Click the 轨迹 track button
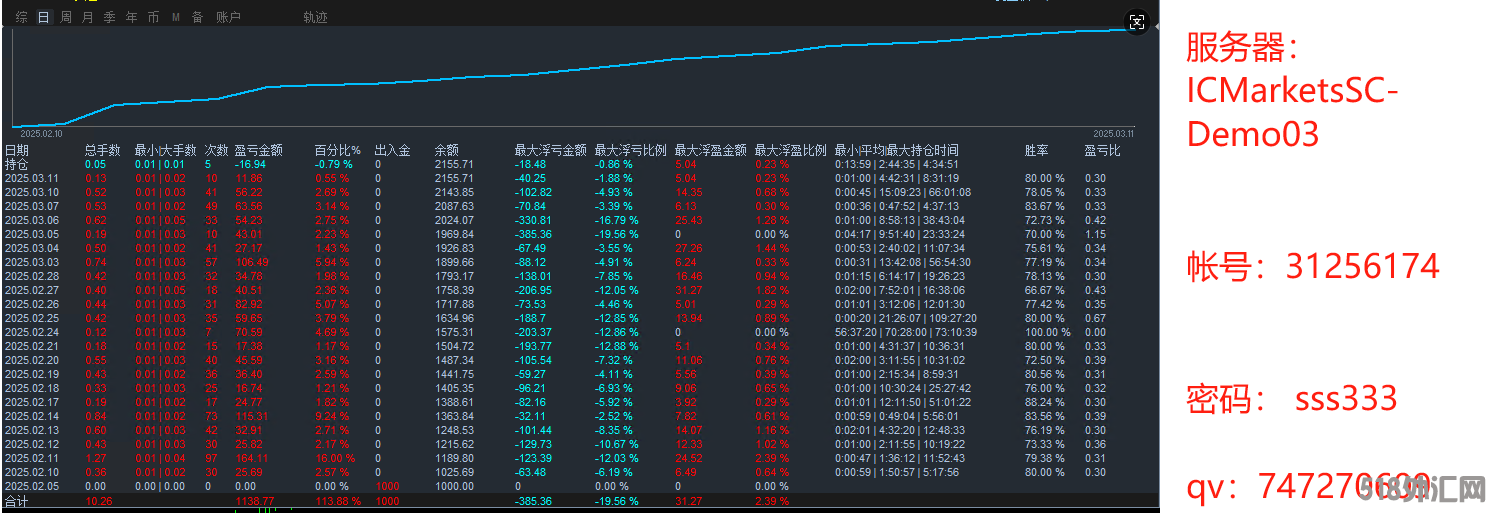Viewport: 1493px width, 513px height. pyautogui.click(x=315, y=17)
